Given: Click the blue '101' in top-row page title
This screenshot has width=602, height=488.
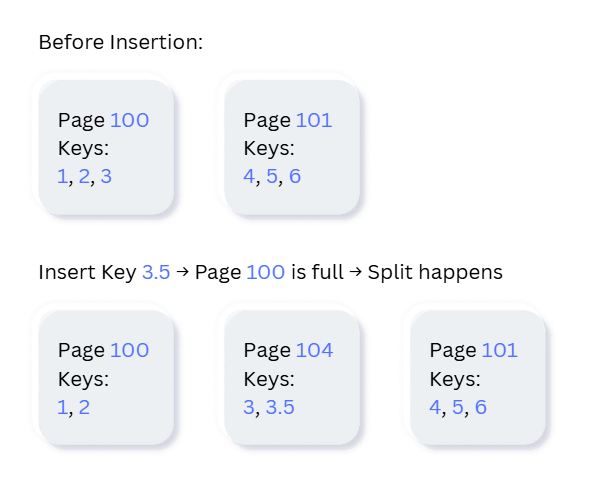Looking at the screenshot, I should tap(314, 120).
